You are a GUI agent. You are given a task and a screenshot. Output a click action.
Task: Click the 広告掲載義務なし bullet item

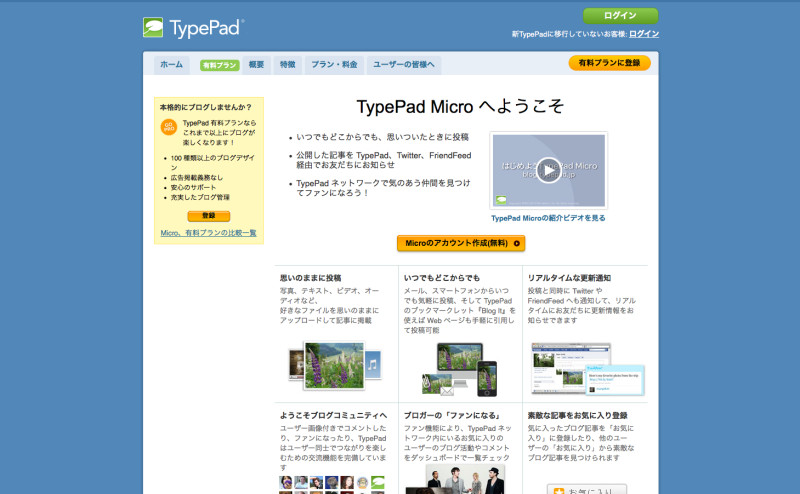[x=196, y=178]
